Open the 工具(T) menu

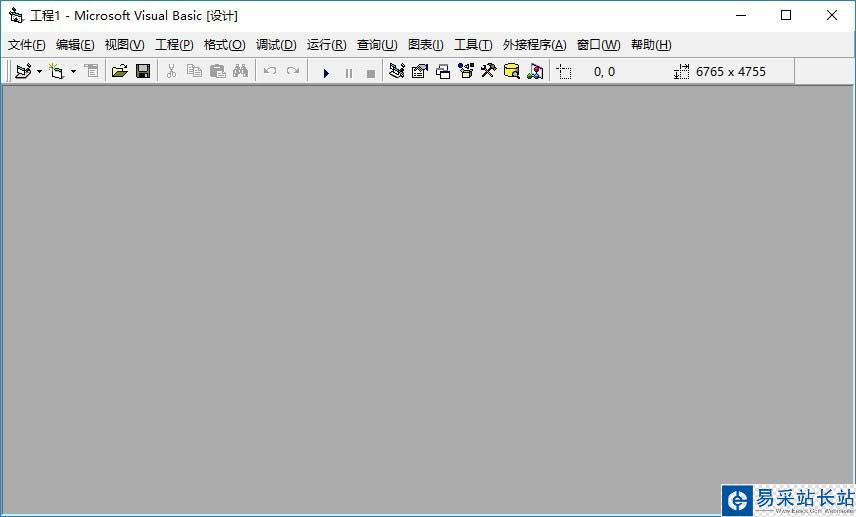[473, 45]
